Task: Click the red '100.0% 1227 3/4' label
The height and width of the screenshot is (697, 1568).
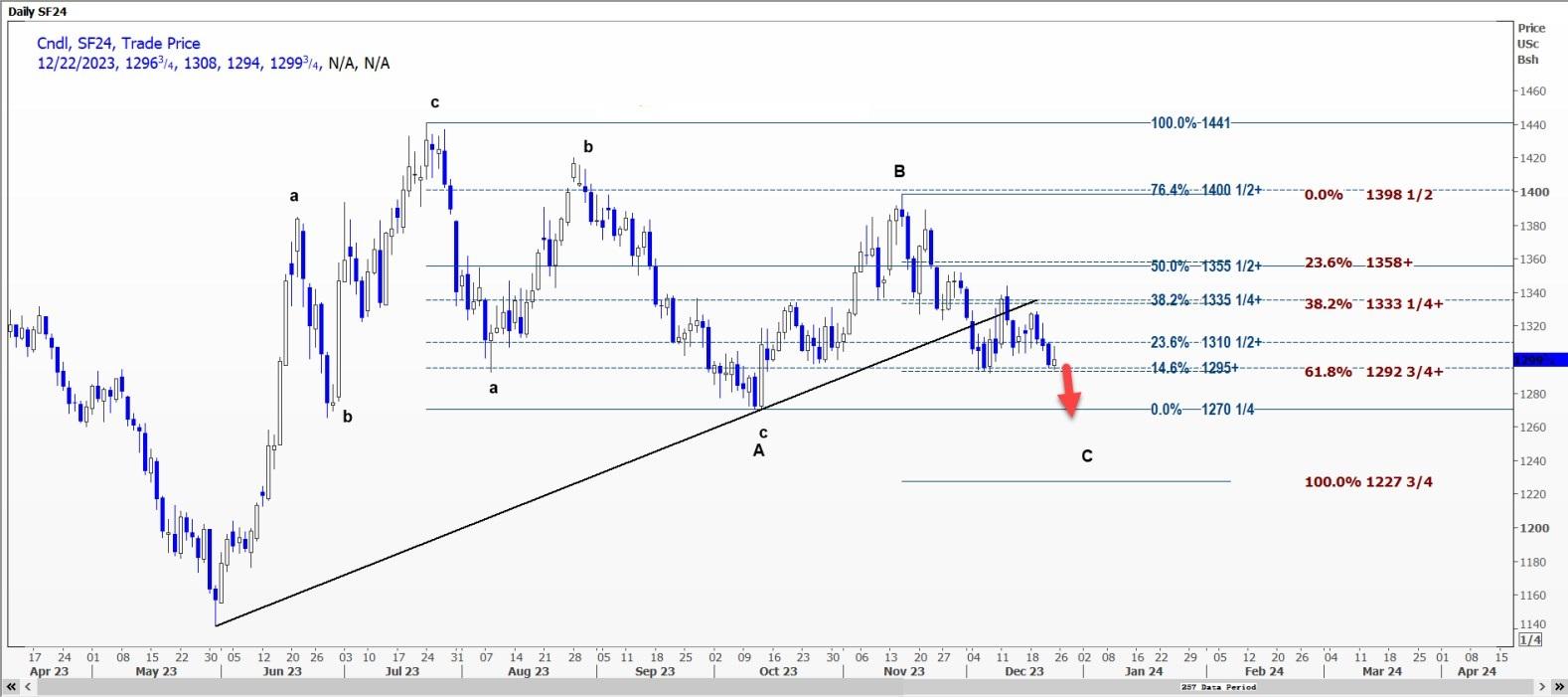Action: point(1368,482)
